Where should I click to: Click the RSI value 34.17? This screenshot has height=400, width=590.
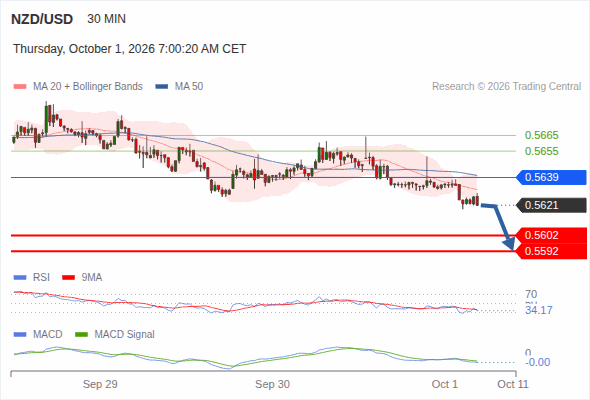click(x=539, y=310)
